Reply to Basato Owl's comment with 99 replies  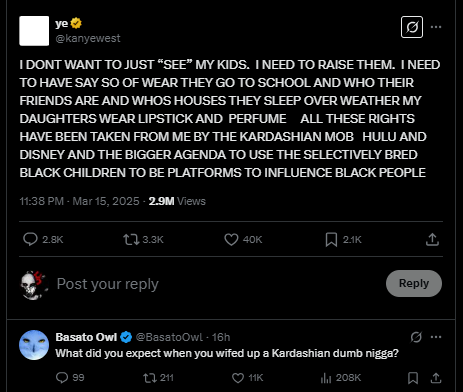pyautogui.click(x=62, y=378)
